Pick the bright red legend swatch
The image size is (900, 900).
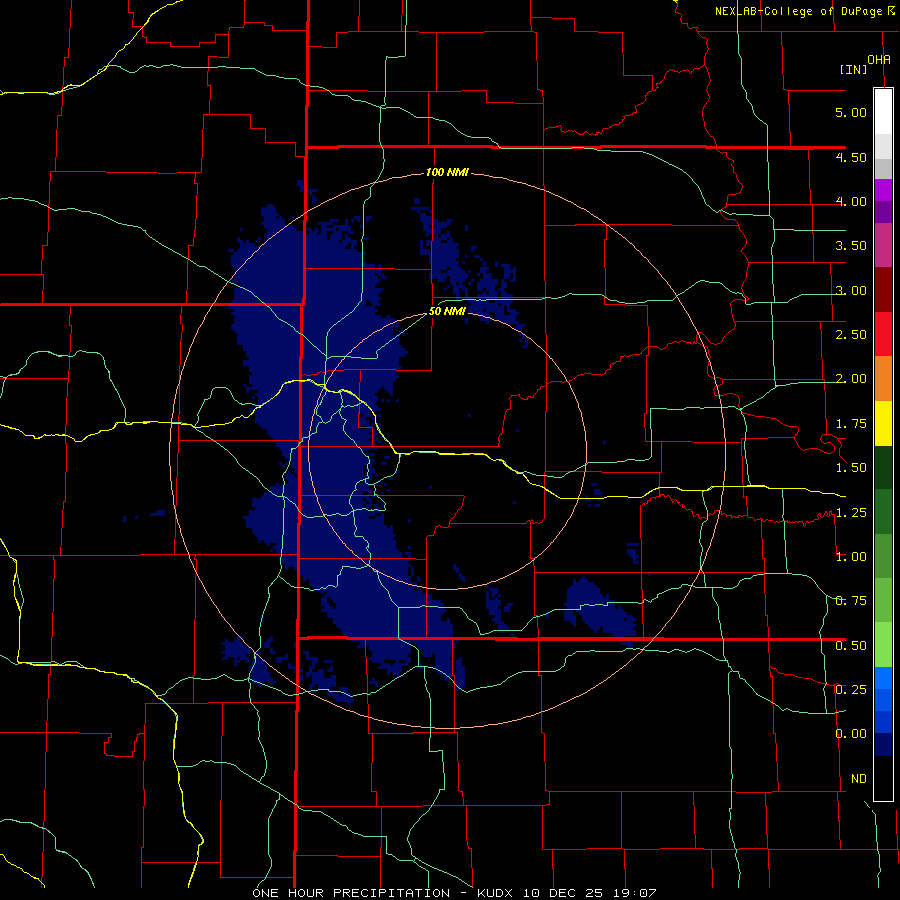(x=883, y=335)
